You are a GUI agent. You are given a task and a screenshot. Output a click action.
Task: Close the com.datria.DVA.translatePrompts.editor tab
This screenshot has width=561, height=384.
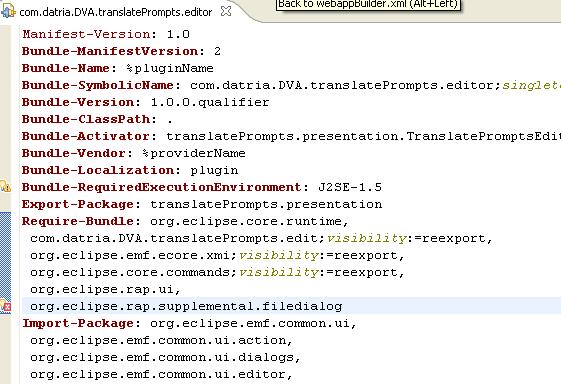[226, 11]
